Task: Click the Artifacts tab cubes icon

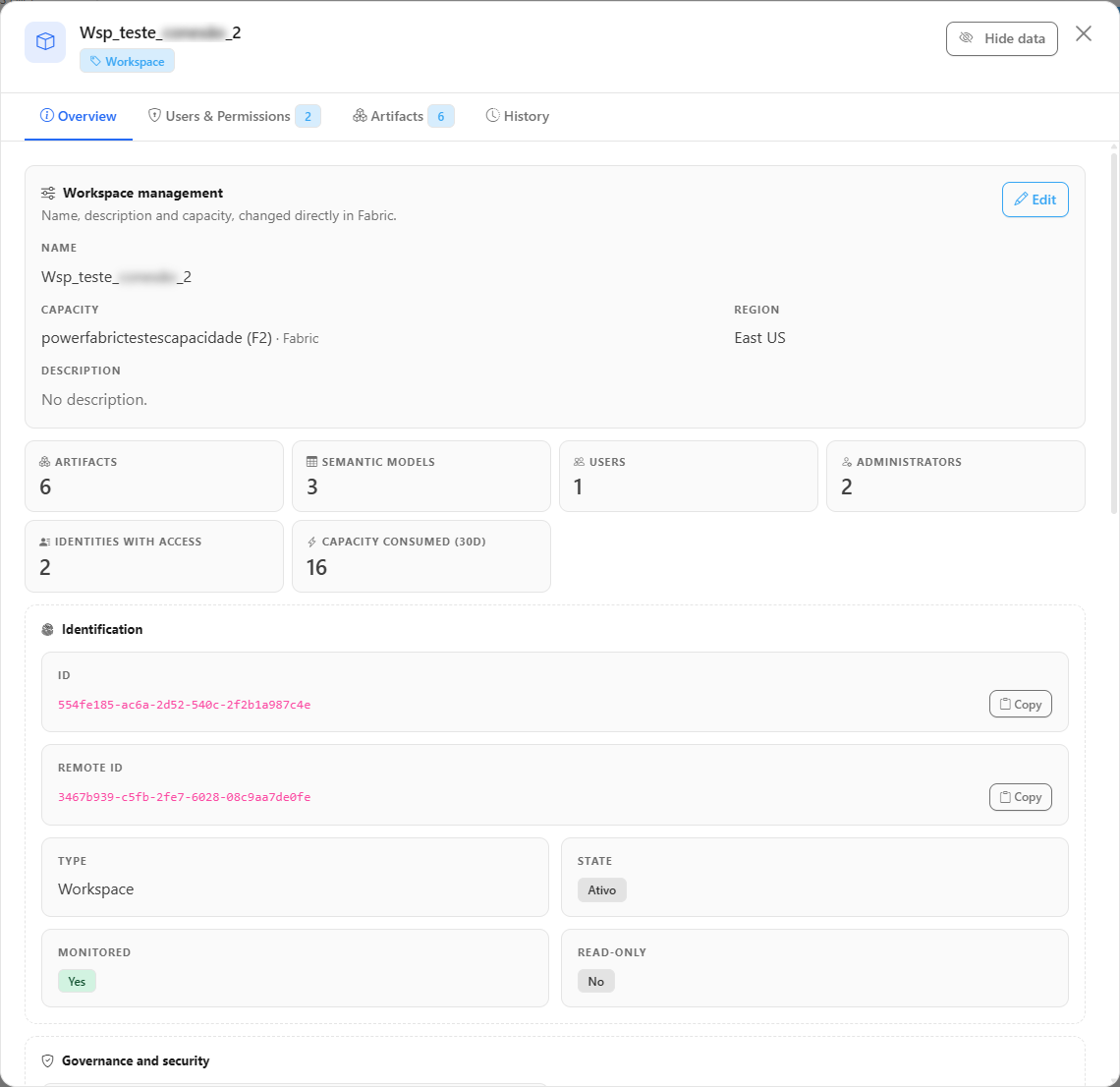Action: [360, 115]
